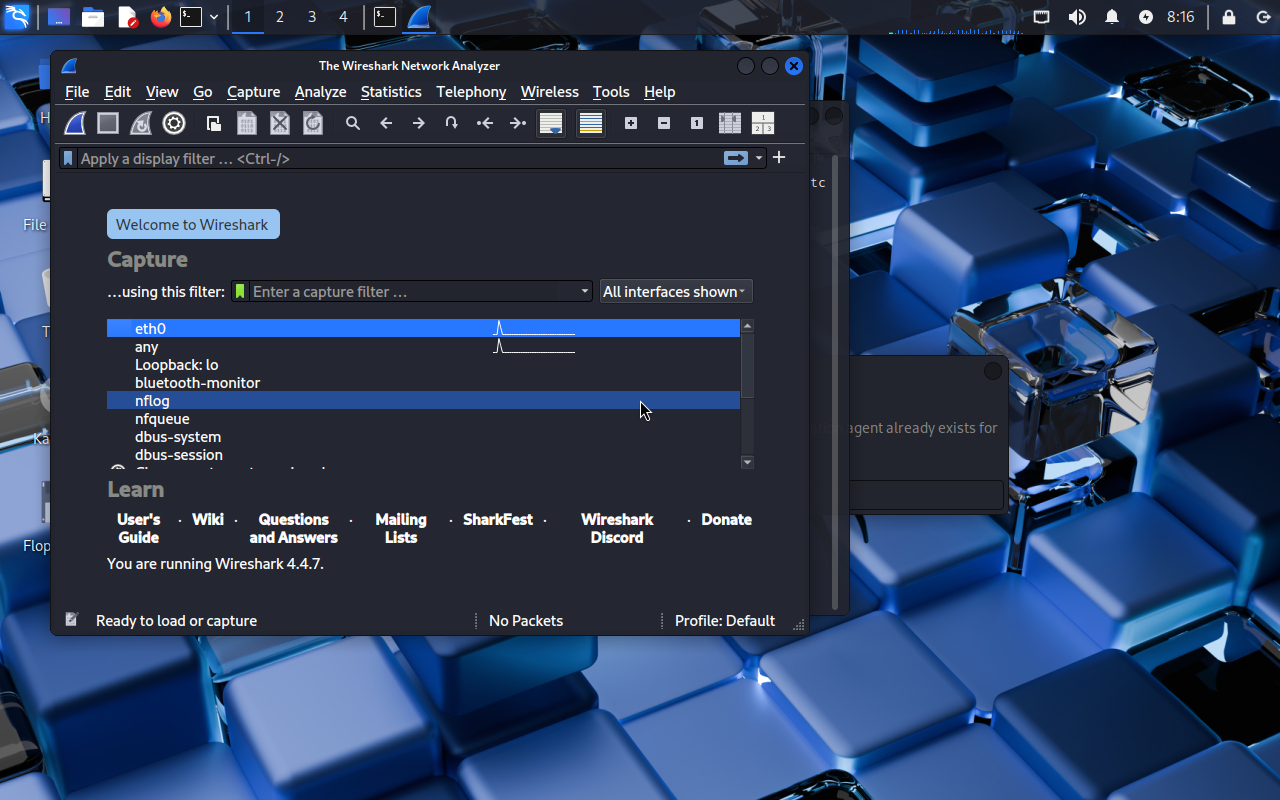
Task: Click Profile: Default in status bar
Action: [725, 620]
